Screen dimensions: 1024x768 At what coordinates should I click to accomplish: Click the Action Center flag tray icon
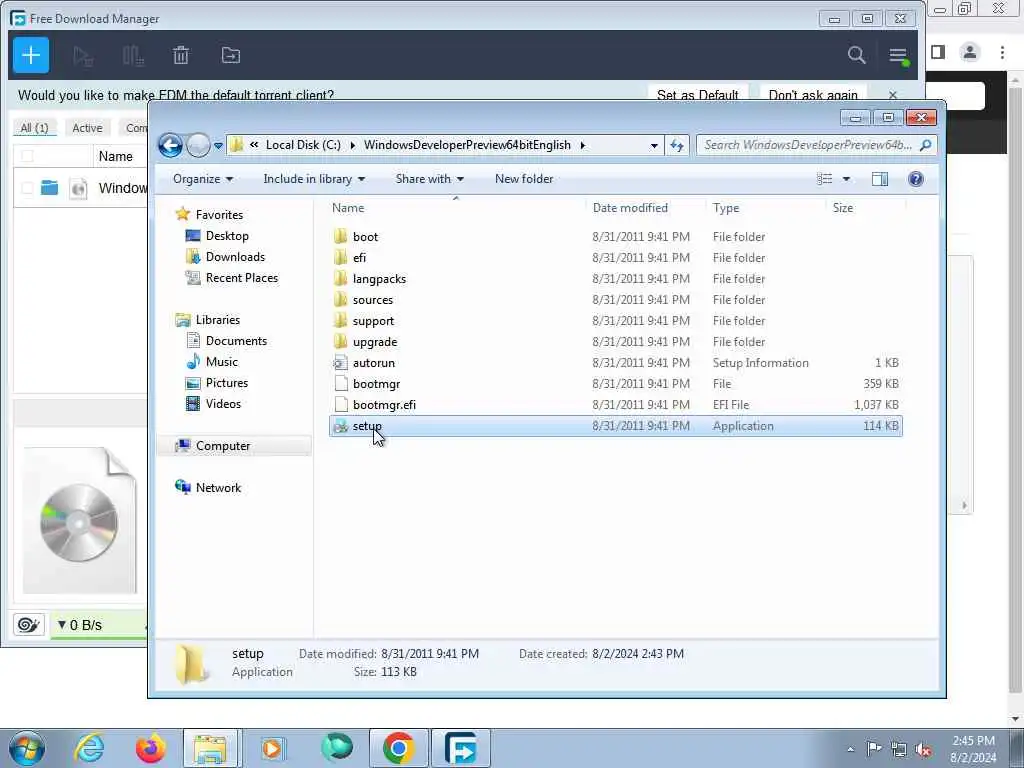click(x=873, y=749)
